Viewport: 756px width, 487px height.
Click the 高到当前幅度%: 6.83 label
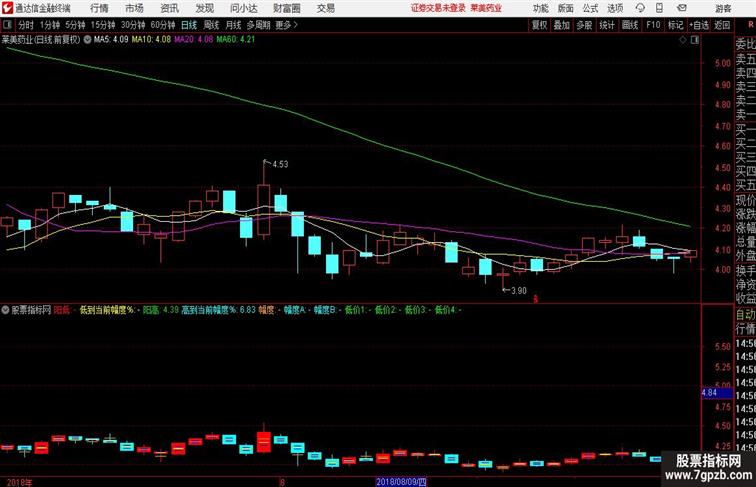tap(218, 310)
